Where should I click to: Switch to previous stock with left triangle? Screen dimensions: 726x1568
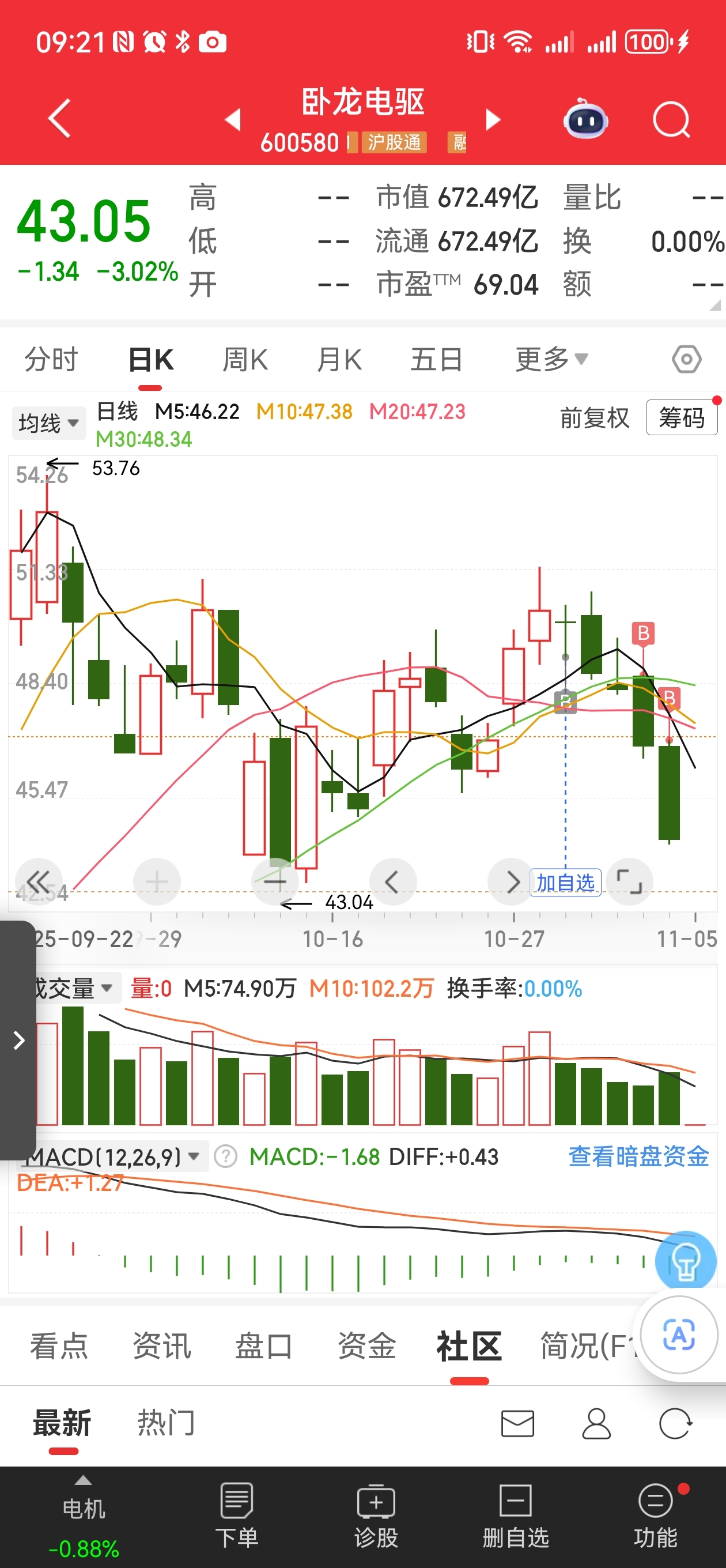(233, 119)
